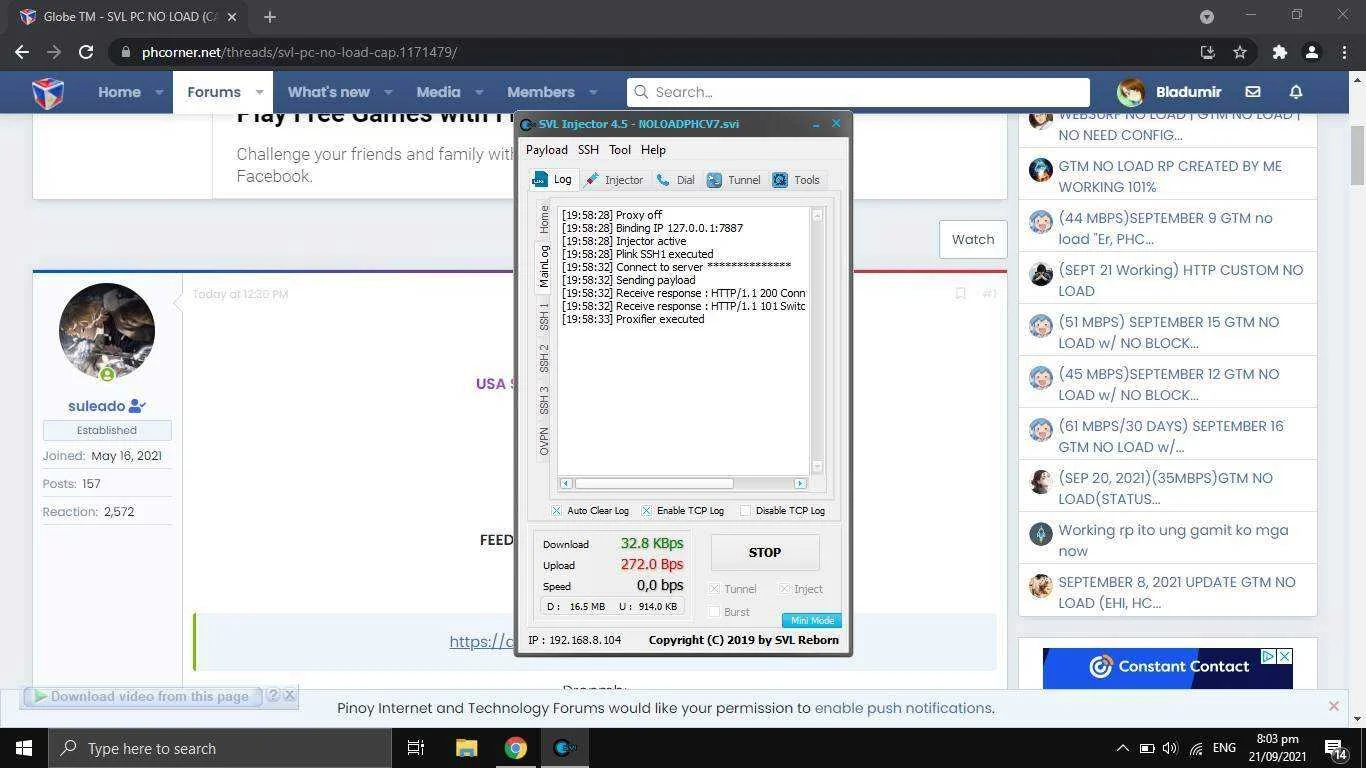Image resolution: width=1366 pixels, height=768 pixels.
Task: Click Bladumir's avatar in the navbar
Action: [x=1131, y=92]
